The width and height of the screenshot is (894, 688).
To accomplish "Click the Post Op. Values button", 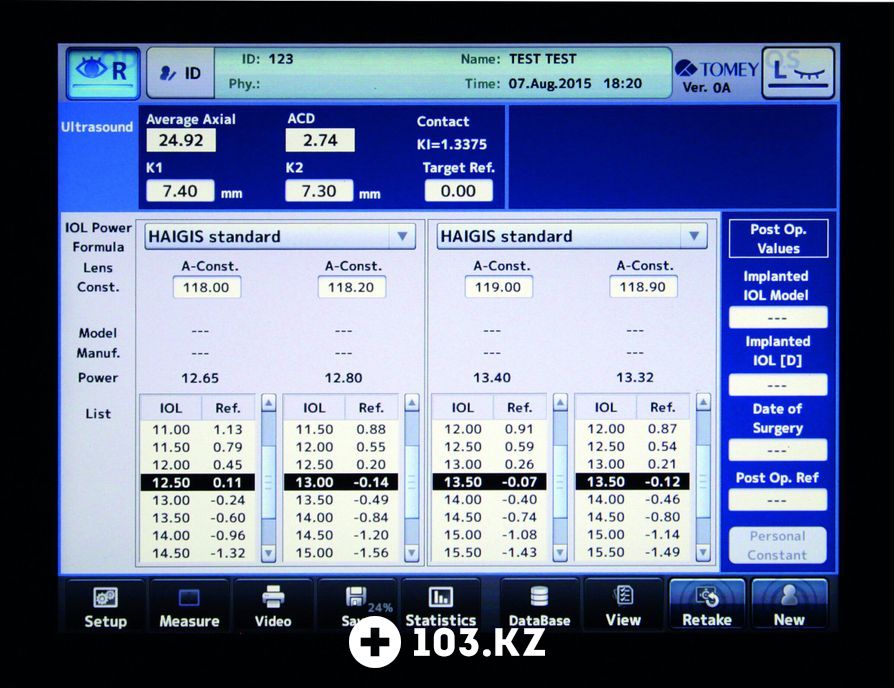I will tap(777, 238).
